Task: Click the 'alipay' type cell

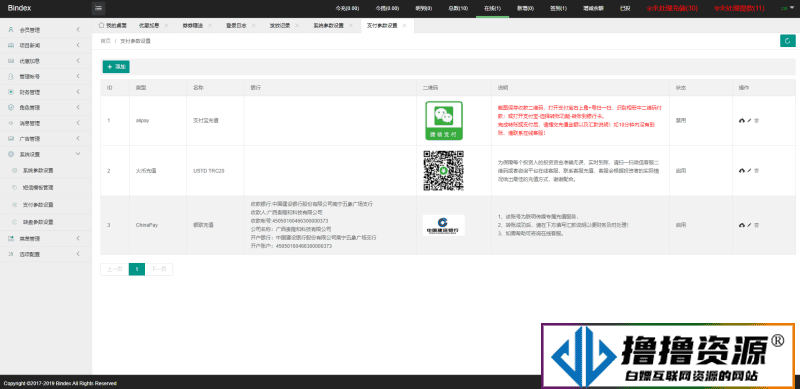Action: tap(142, 120)
